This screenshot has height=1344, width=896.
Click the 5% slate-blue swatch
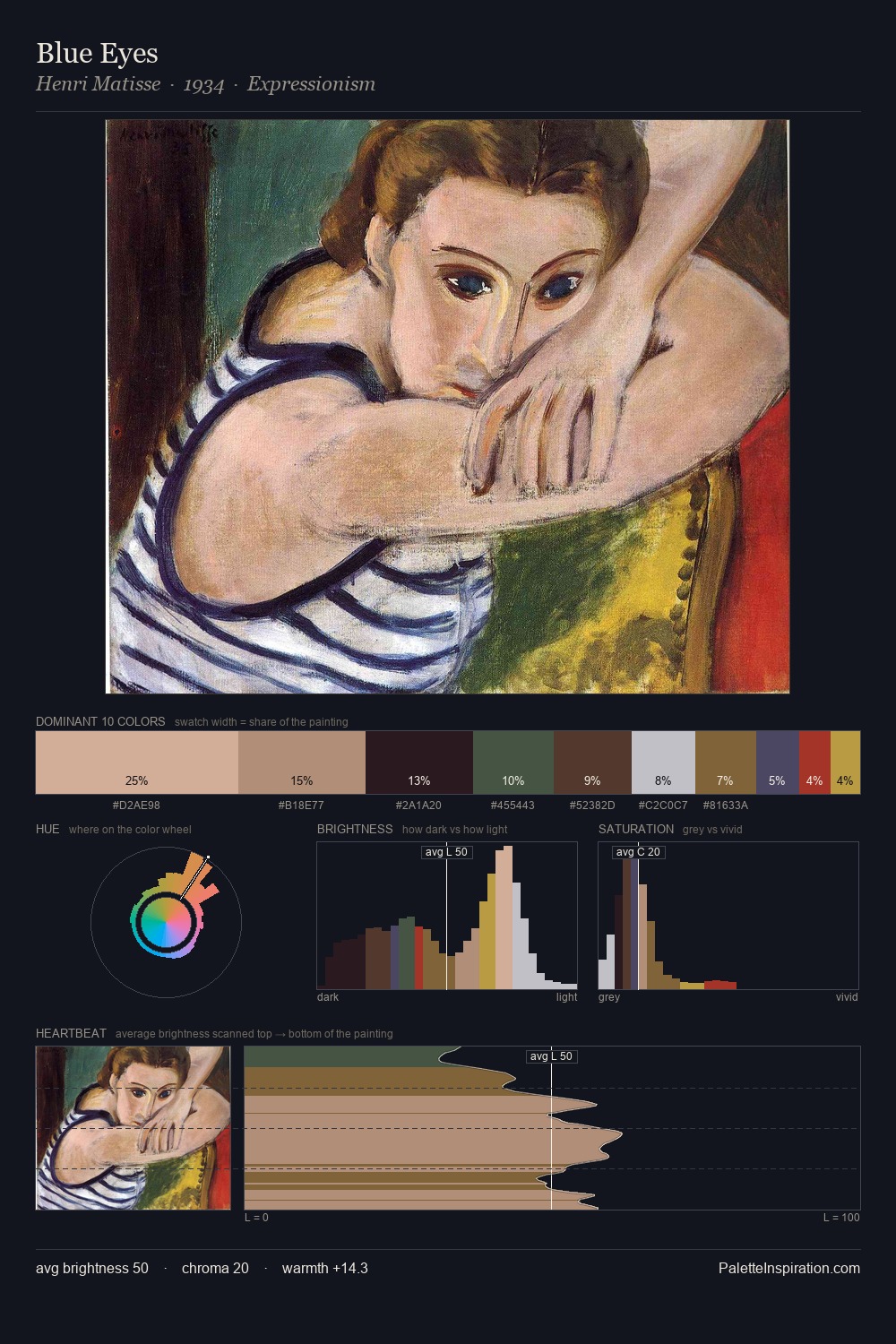coord(777,762)
